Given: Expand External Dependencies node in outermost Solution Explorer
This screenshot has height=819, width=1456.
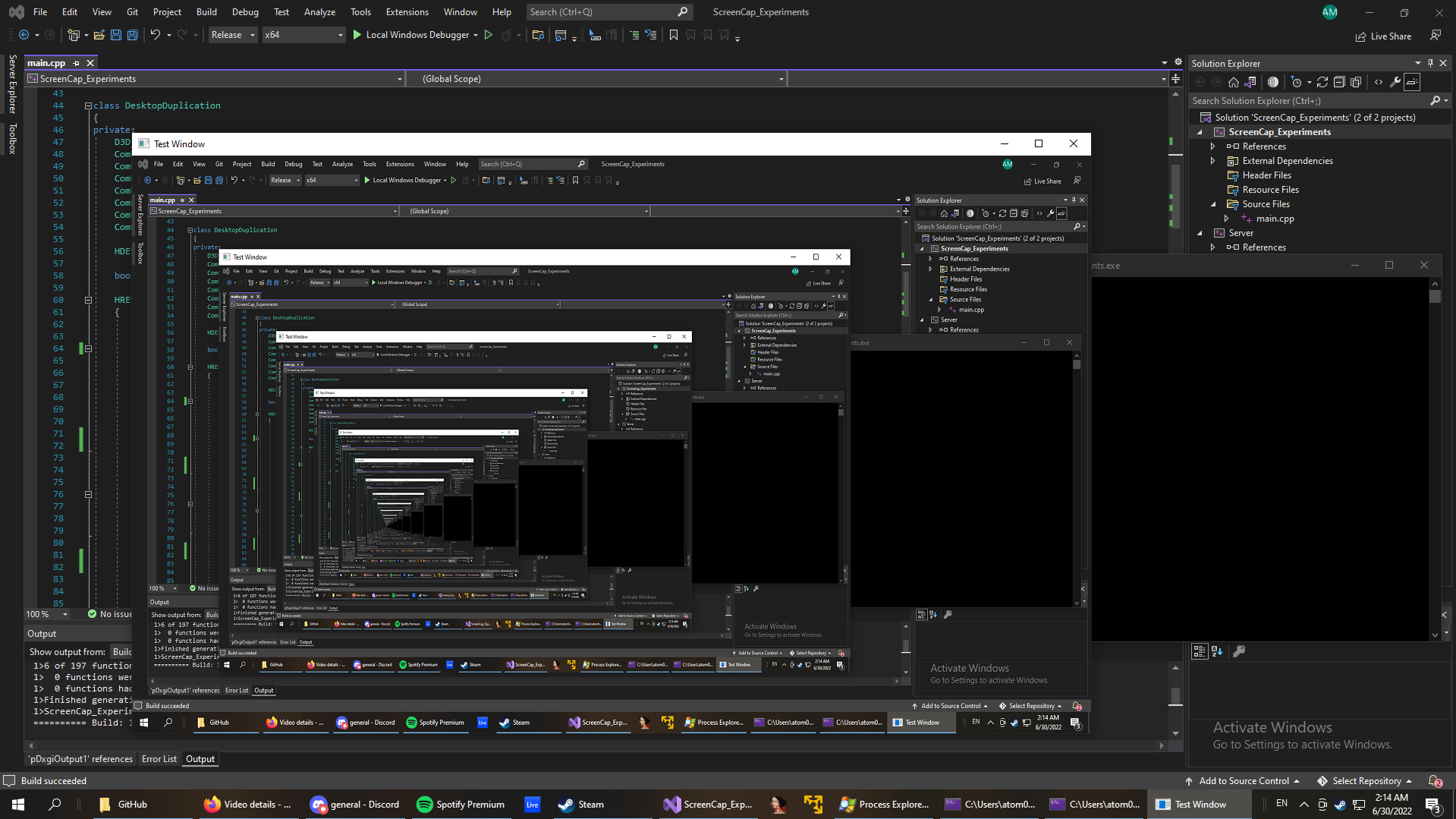Looking at the screenshot, I should (1212, 161).
